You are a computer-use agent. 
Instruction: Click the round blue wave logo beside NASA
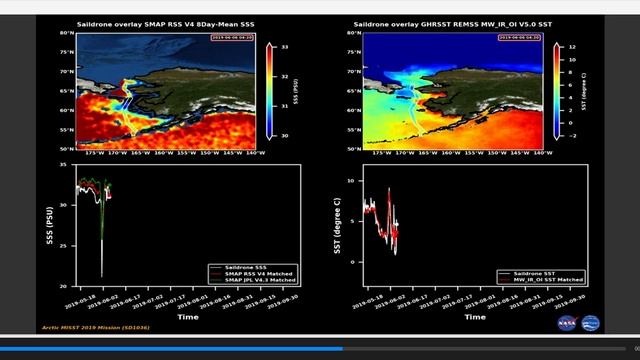click(590, 323)
